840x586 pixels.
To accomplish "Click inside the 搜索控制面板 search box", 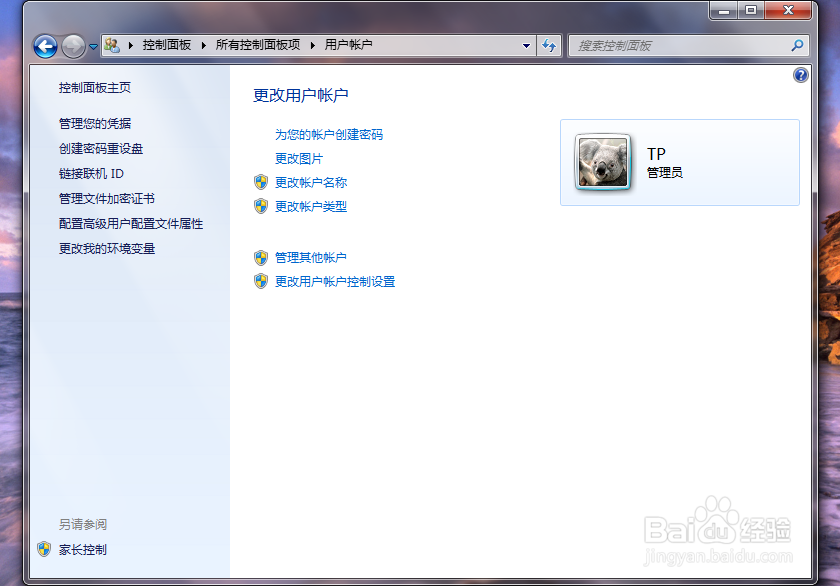I will coord(660,45).
